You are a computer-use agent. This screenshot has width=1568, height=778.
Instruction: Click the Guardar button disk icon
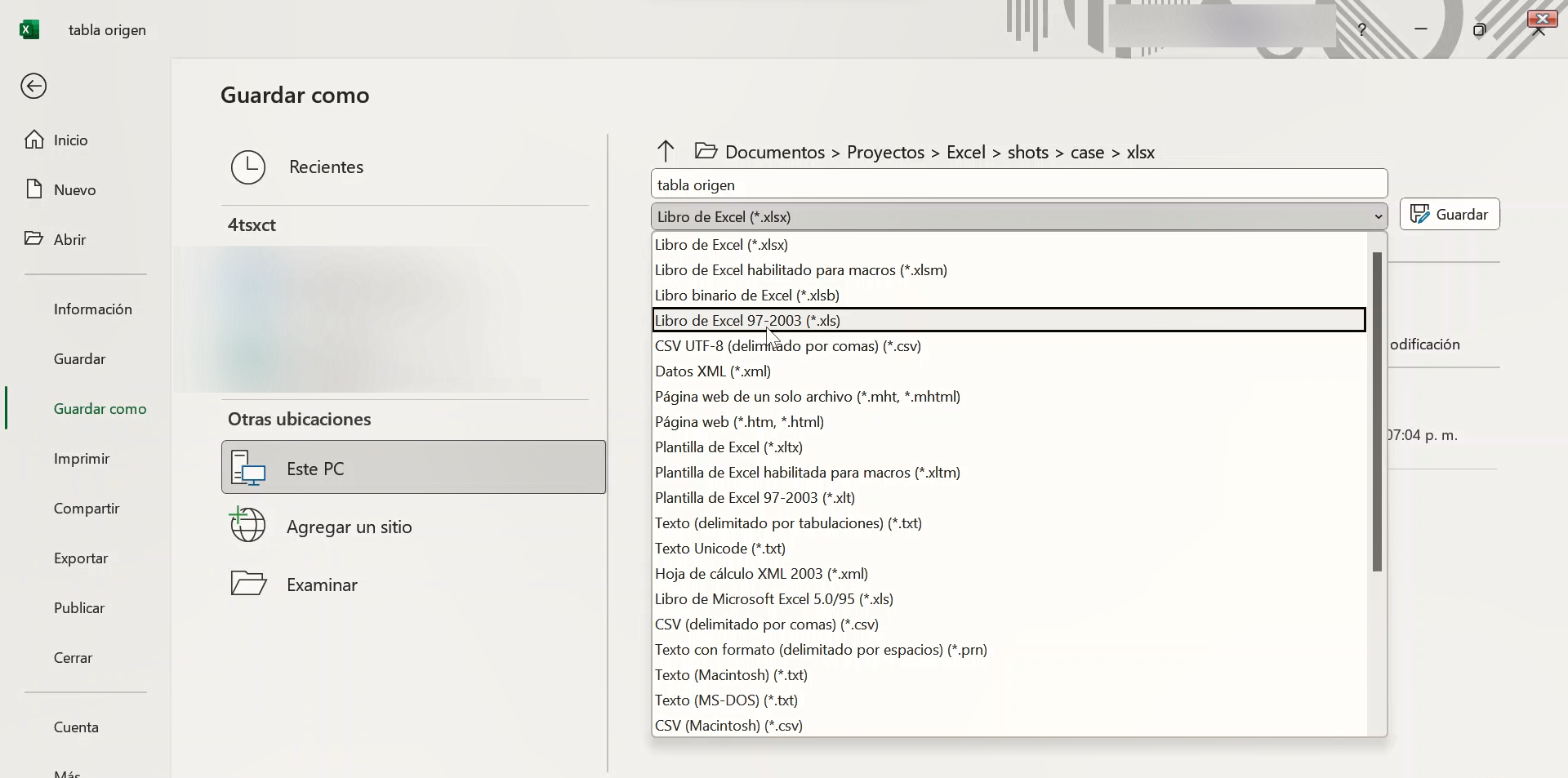click(1420, 214)
